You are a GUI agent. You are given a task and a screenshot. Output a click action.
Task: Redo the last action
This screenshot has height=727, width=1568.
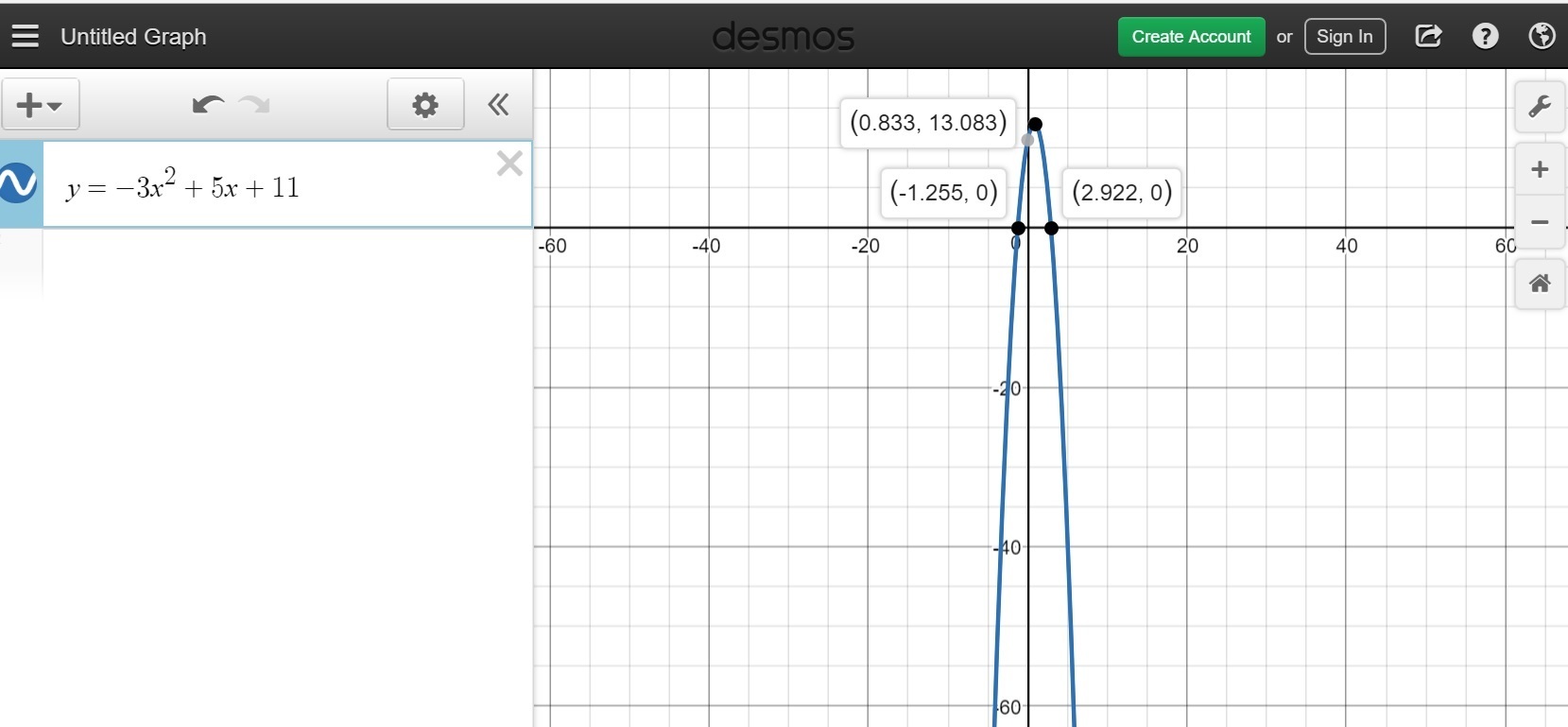pos(254,104)
